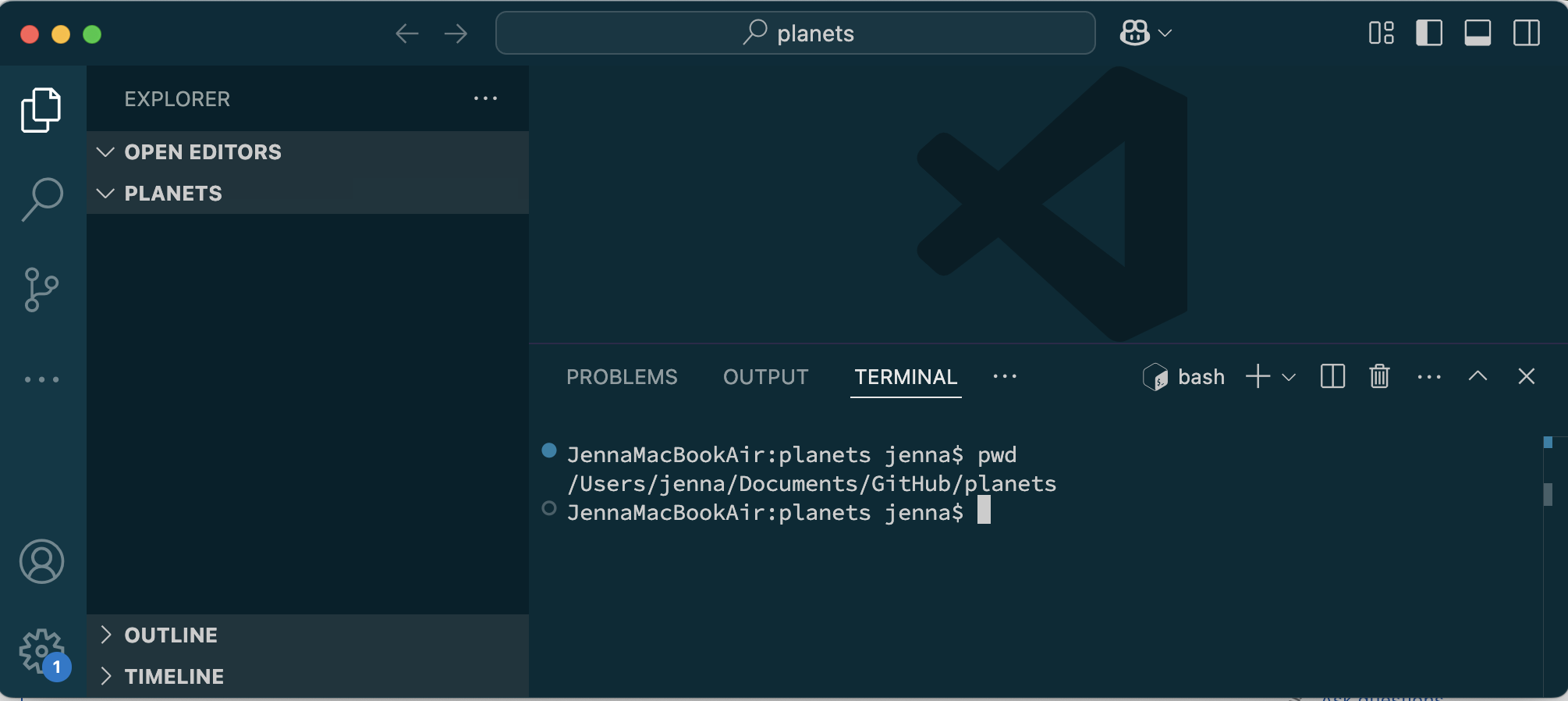Split the terminal
1568x701 pixels.
1332,376
